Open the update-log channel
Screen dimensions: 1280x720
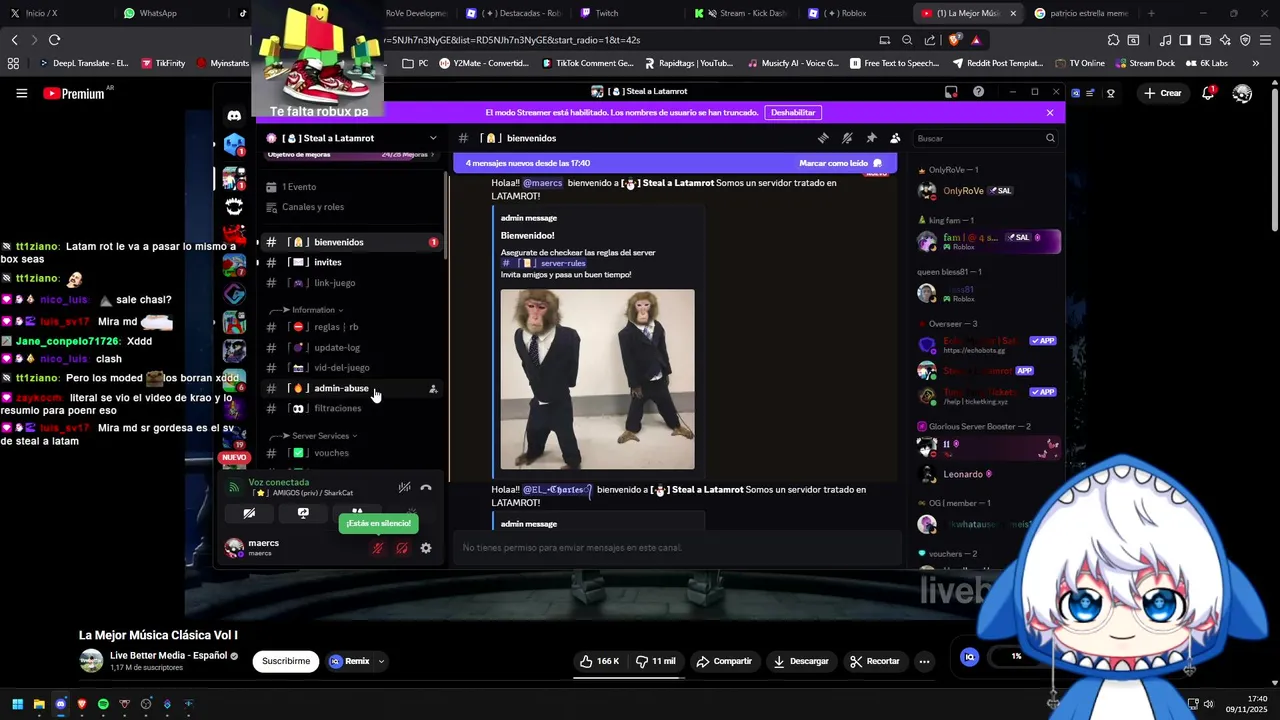350,347
